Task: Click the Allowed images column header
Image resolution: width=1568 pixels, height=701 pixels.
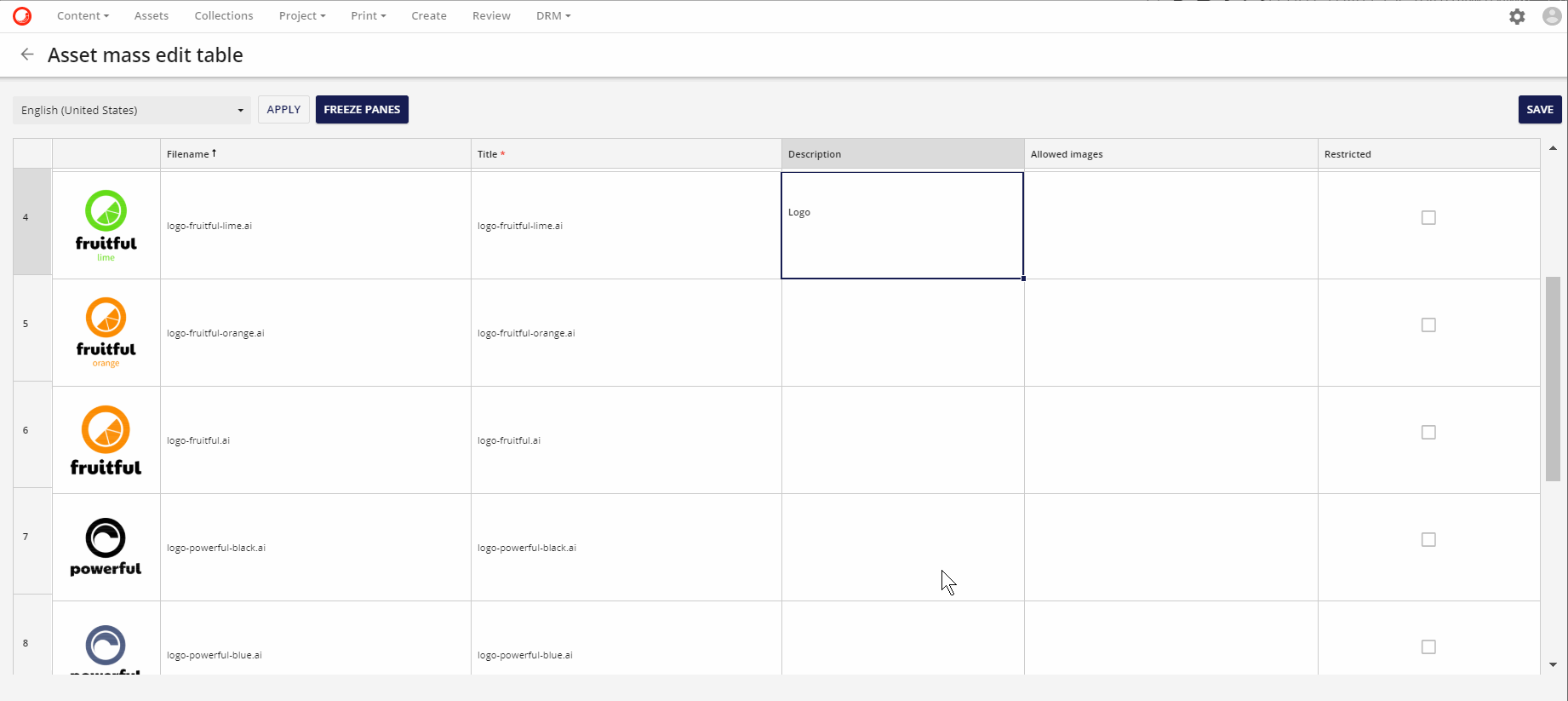Action: pos(1171,154)
